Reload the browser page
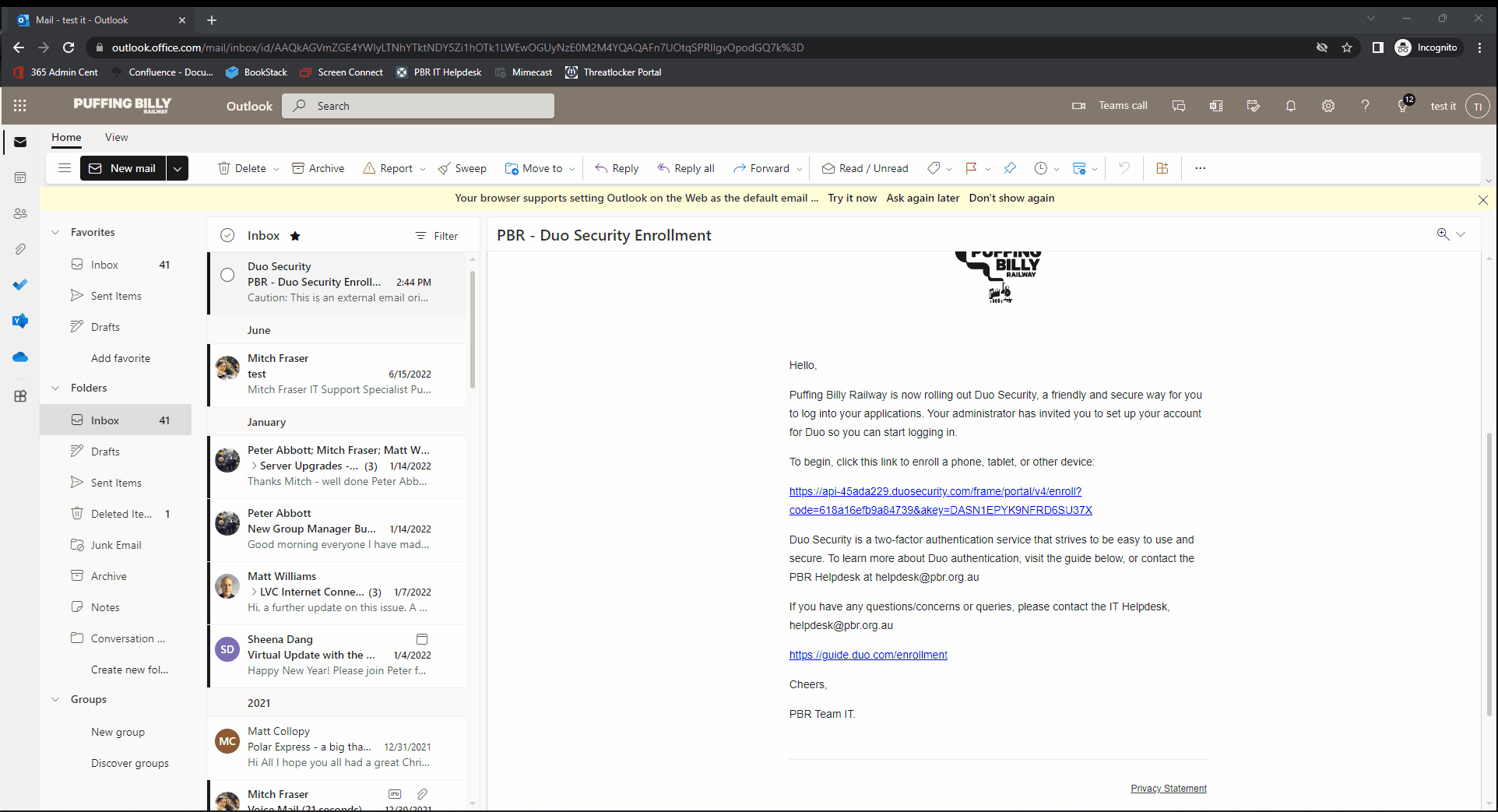 coord(69,47)
